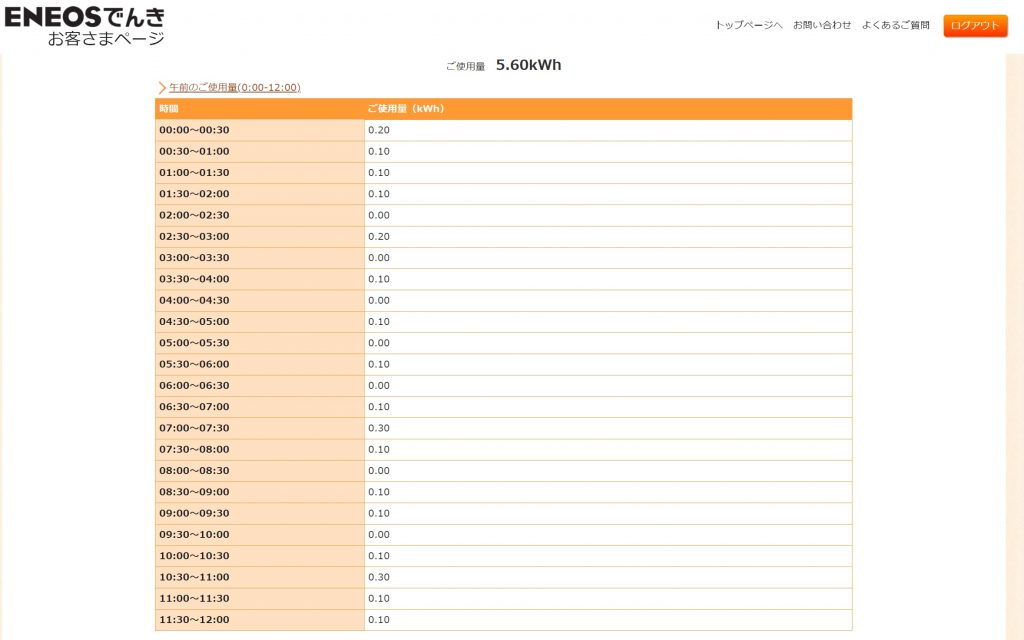Click the 0.10 usage for 03:30～04:00
Viewport: 1024px width, 640px height.
[x=379, y=279]
